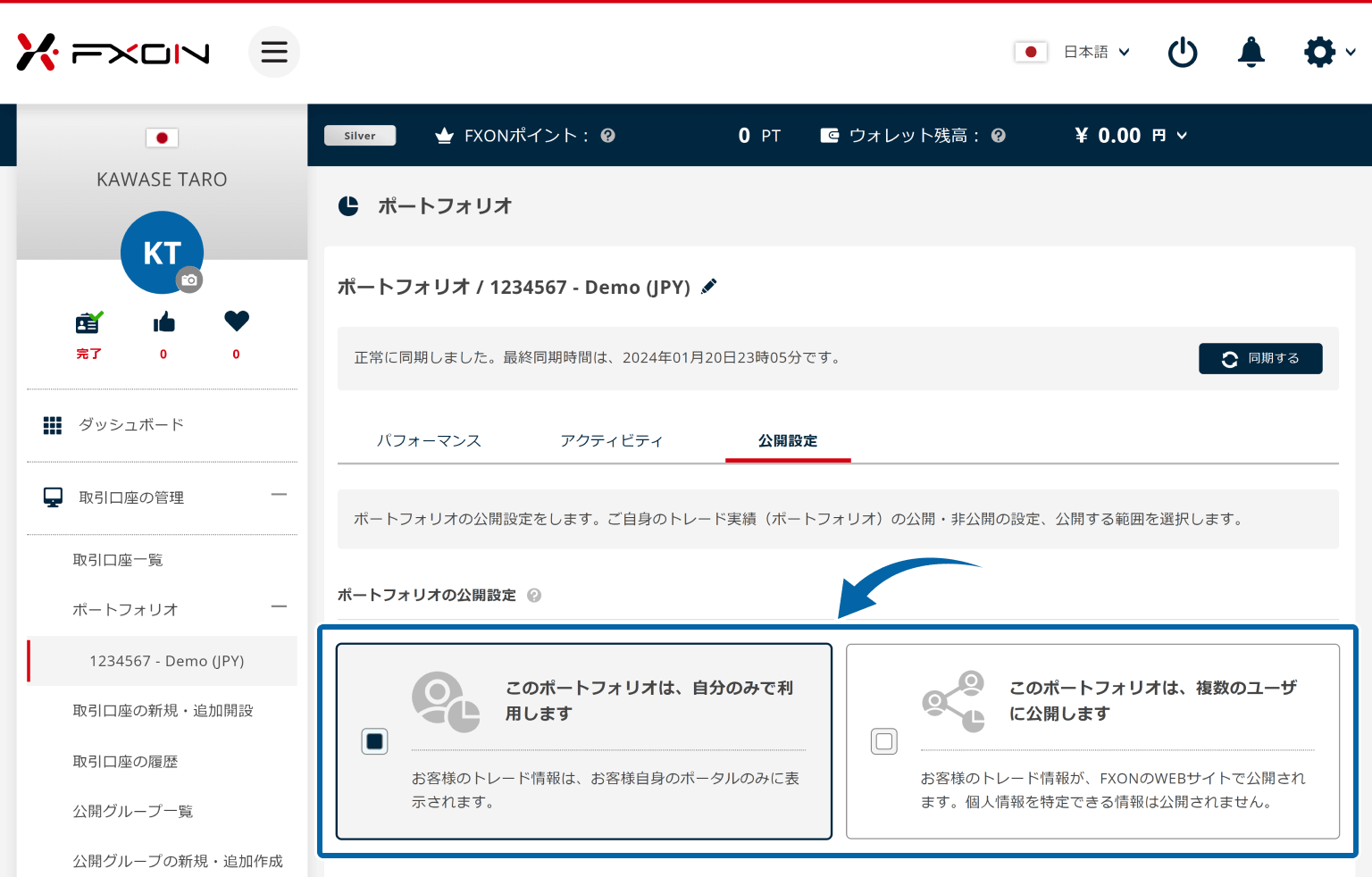Viewport: 1372px width, 877px height.
Task: Click the thumbs-up likes icon
Action: point(163,322)
